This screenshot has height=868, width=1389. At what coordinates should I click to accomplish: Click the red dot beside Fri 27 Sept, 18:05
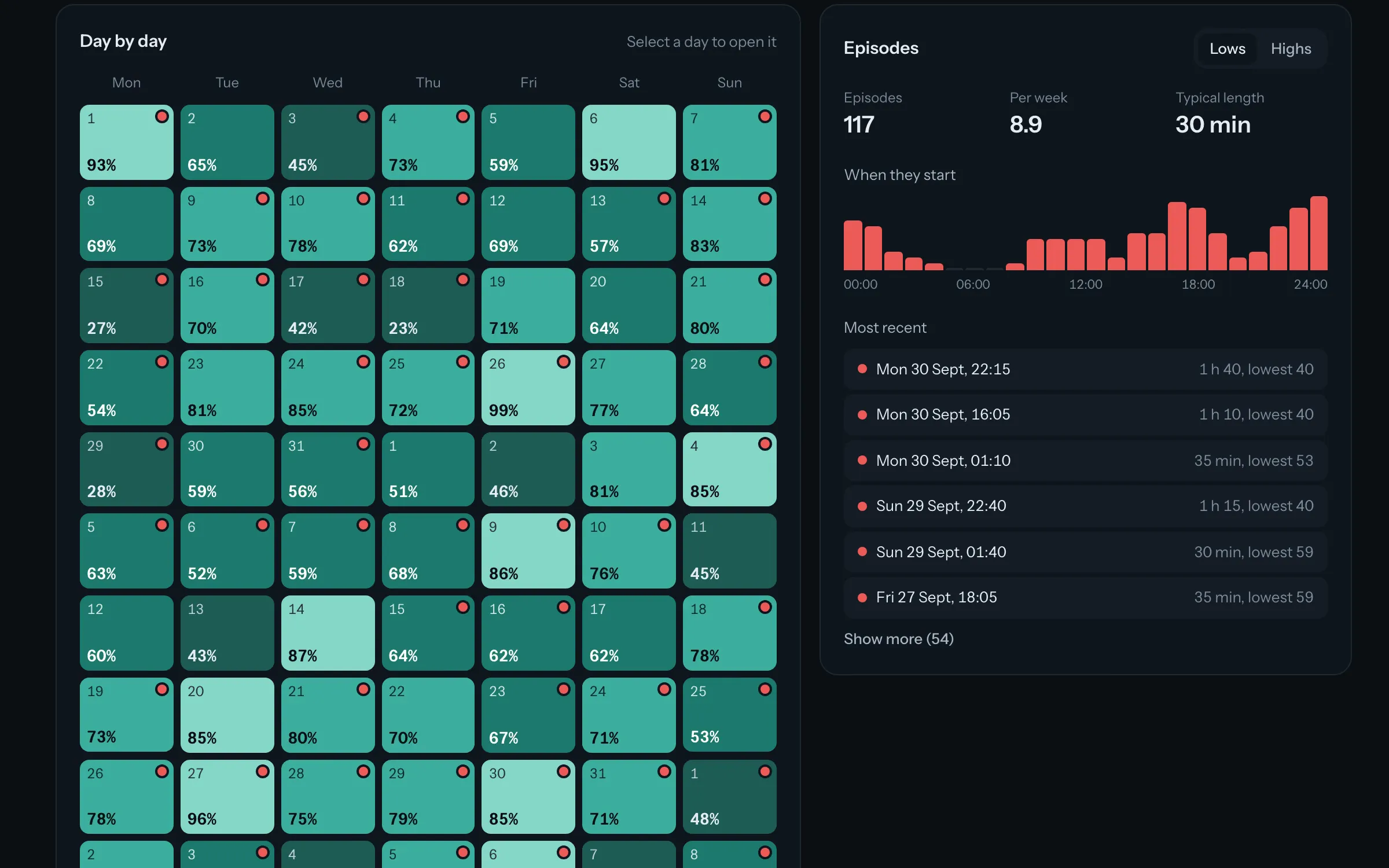click(x=862, y=597)
